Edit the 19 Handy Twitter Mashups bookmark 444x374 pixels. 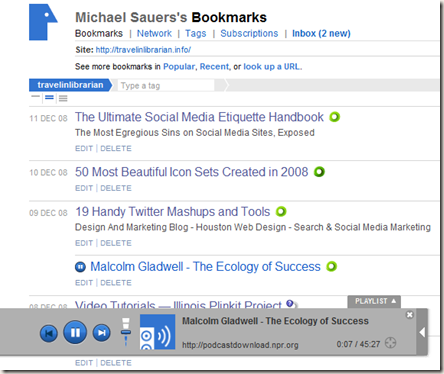coord(84,243)
